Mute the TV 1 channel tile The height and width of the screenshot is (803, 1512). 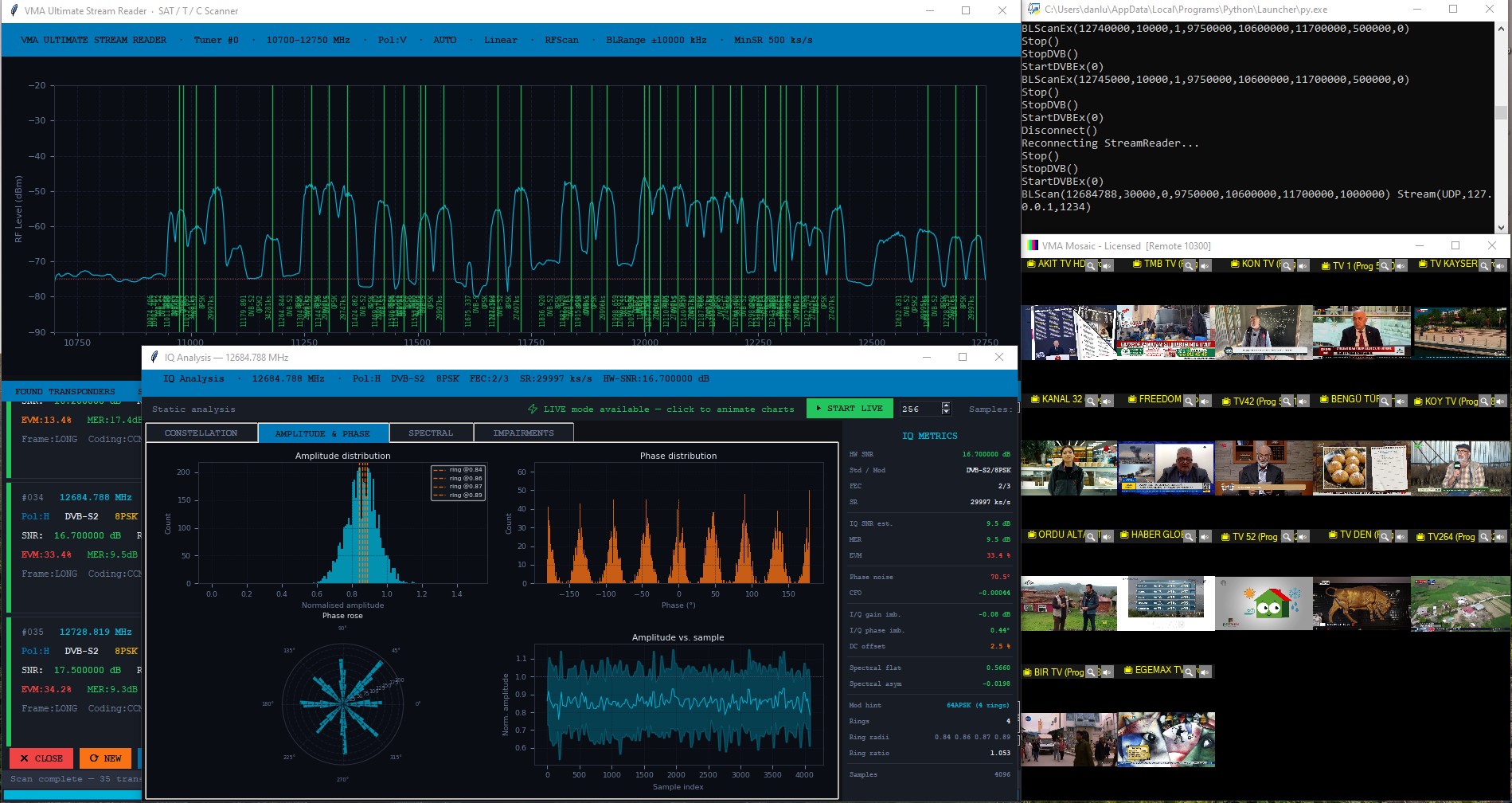pyautogui.click(x=1401, y=265)
